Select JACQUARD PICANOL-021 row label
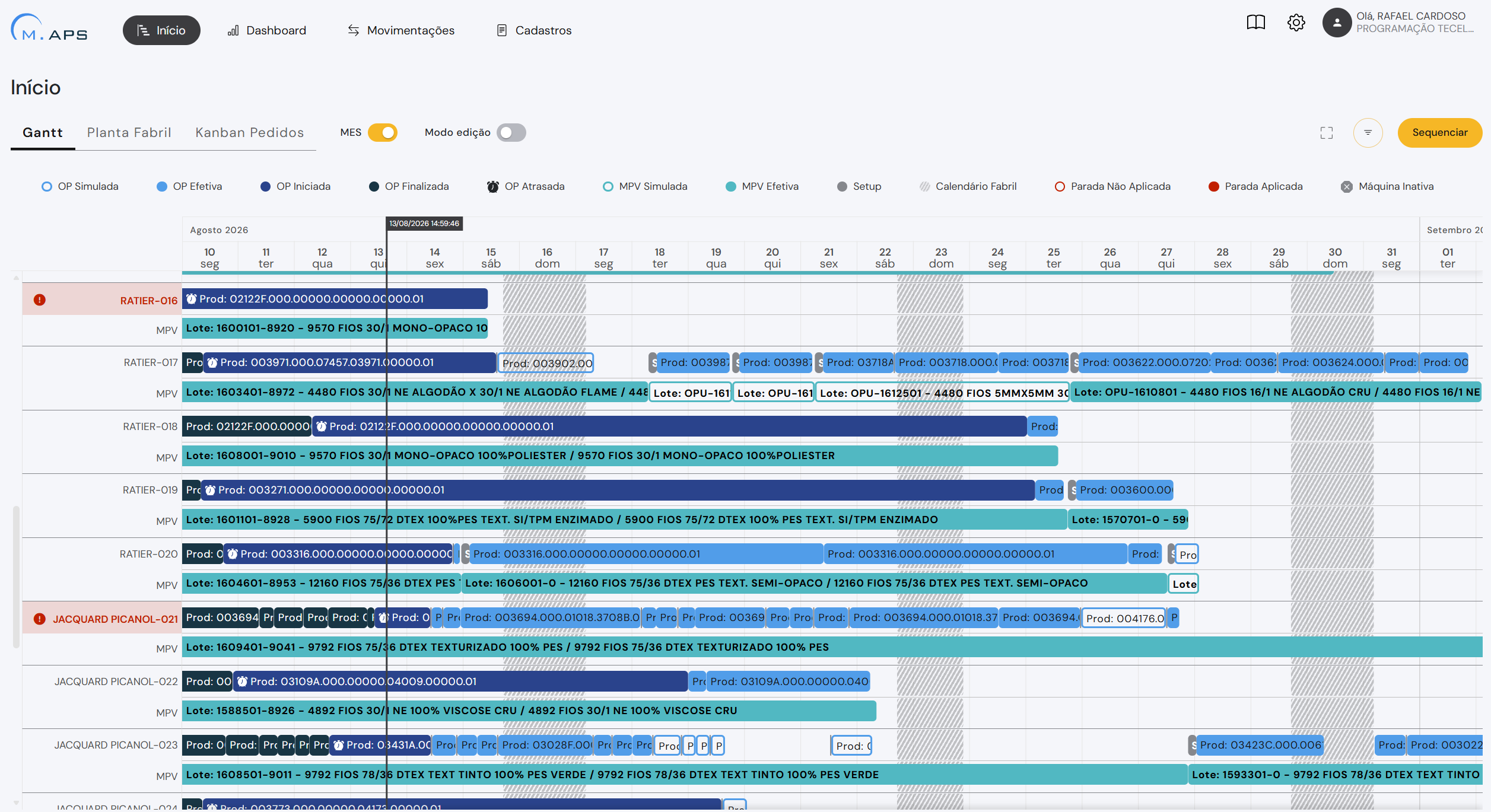This screenshot has width=1491, height=812. point(115,619)
